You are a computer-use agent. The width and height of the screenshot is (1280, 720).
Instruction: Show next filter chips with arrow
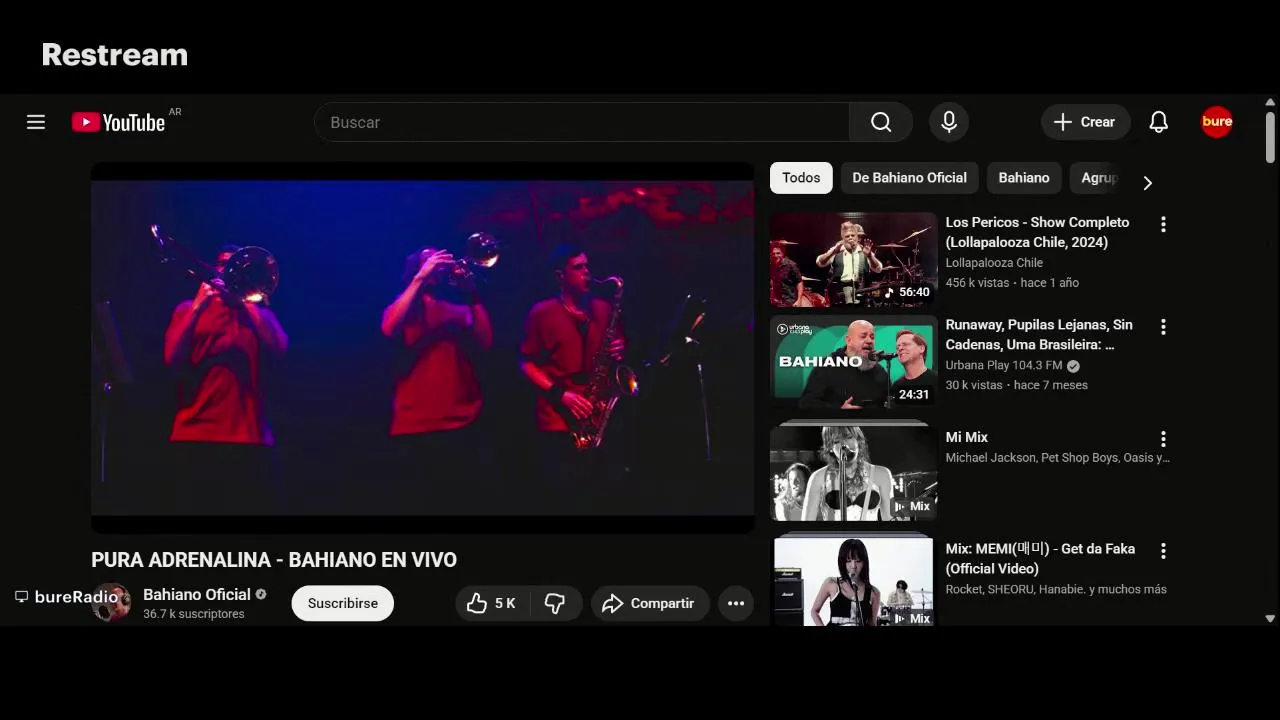click(1147, 183)
